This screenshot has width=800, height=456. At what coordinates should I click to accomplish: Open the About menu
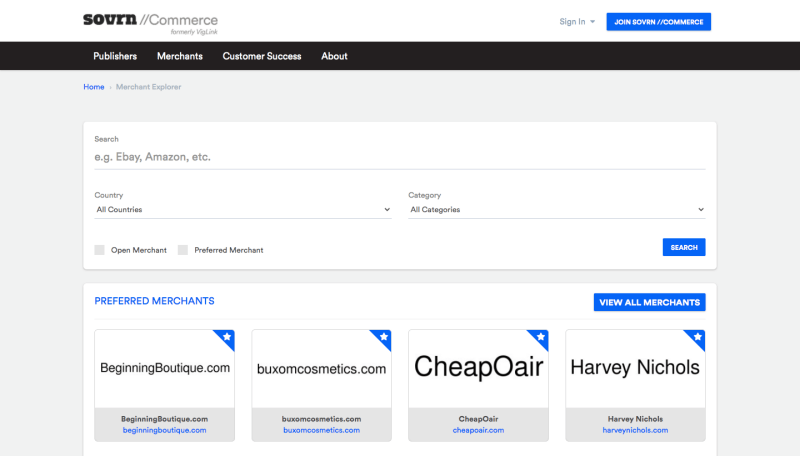334,56
